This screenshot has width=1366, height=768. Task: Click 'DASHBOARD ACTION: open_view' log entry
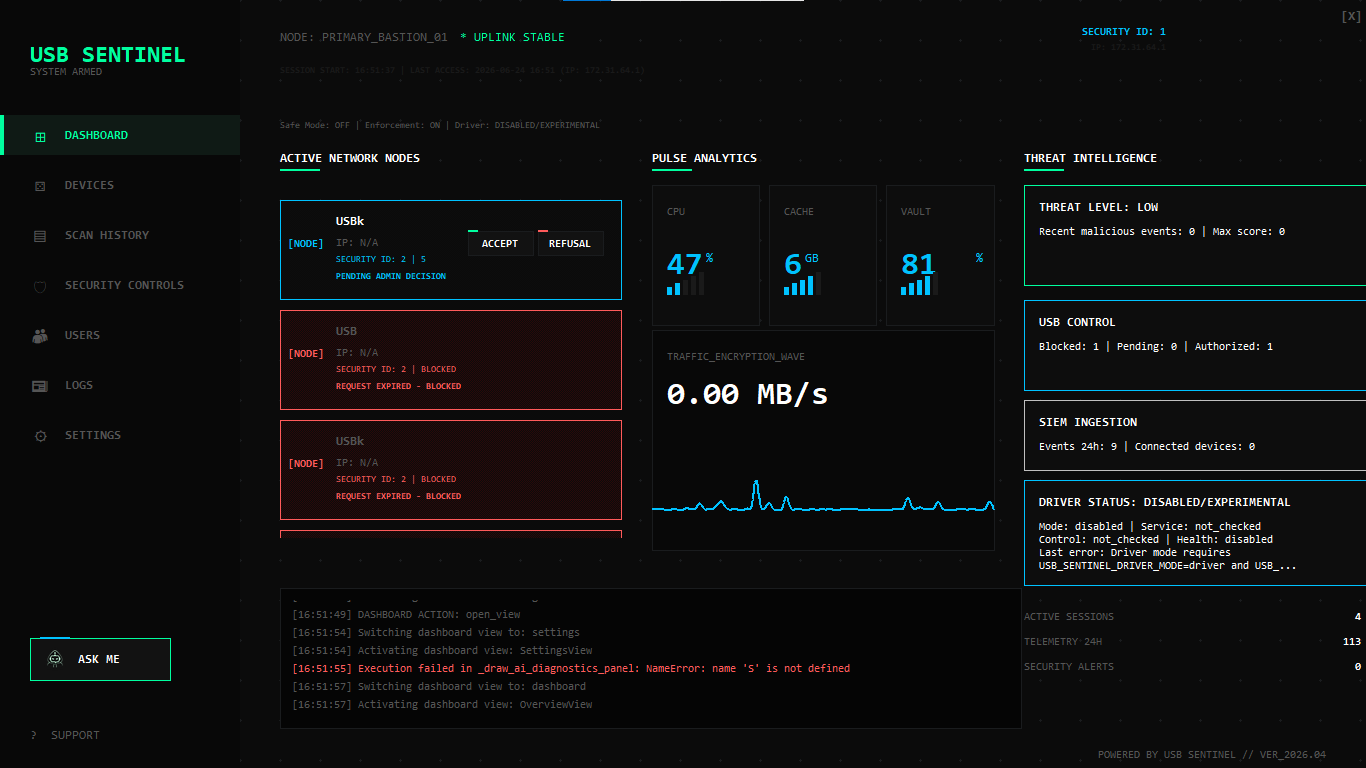(x=406, y=615)
